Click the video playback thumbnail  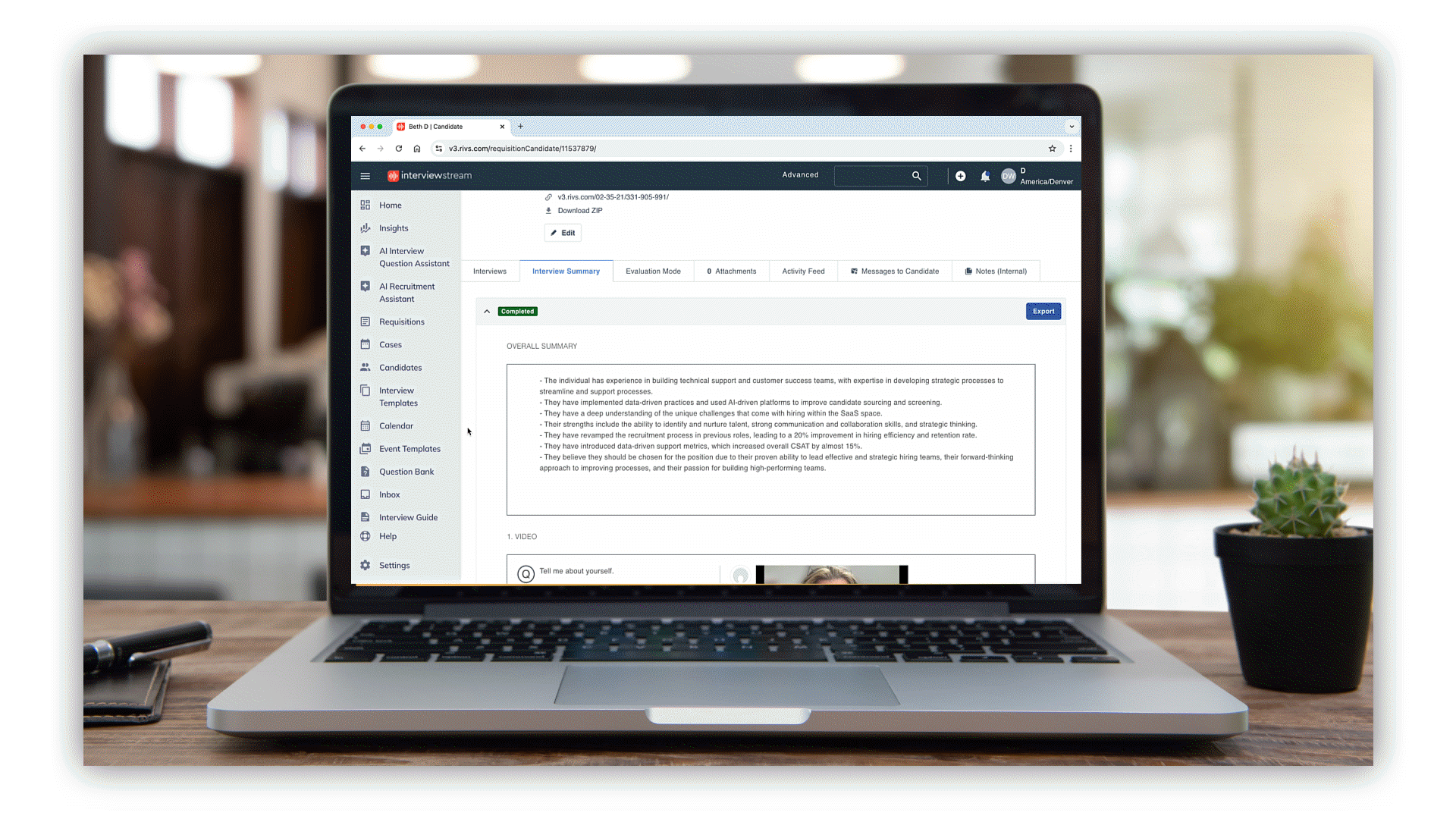[831, 573]
